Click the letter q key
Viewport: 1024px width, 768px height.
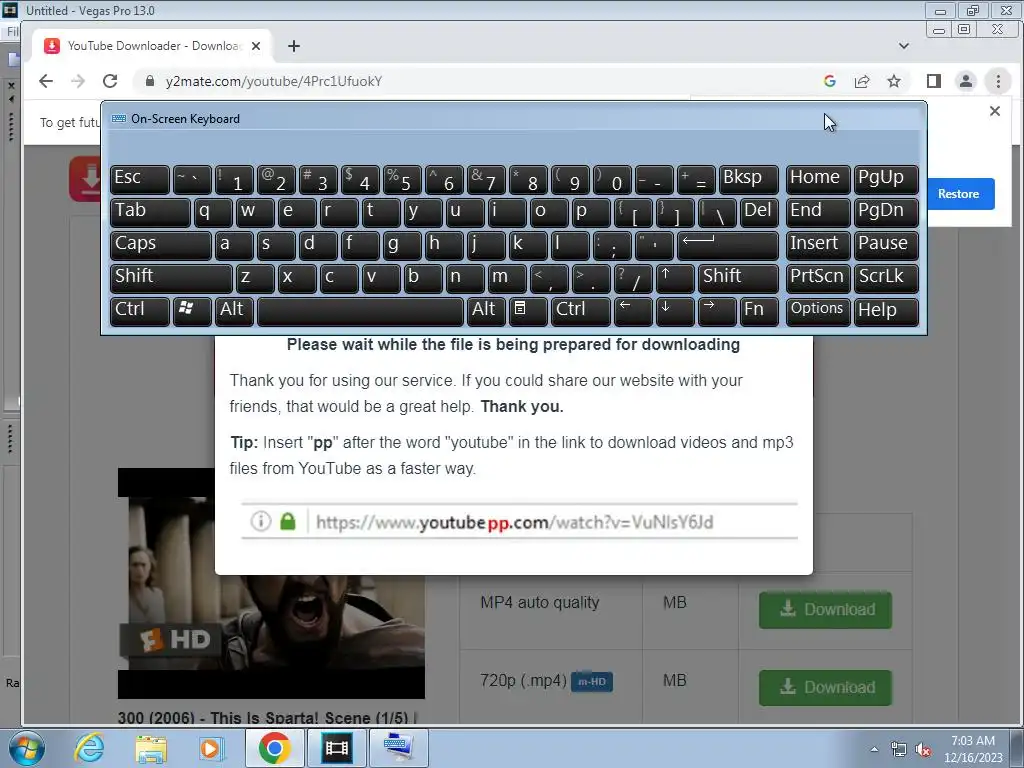click(x=213, y=212)
